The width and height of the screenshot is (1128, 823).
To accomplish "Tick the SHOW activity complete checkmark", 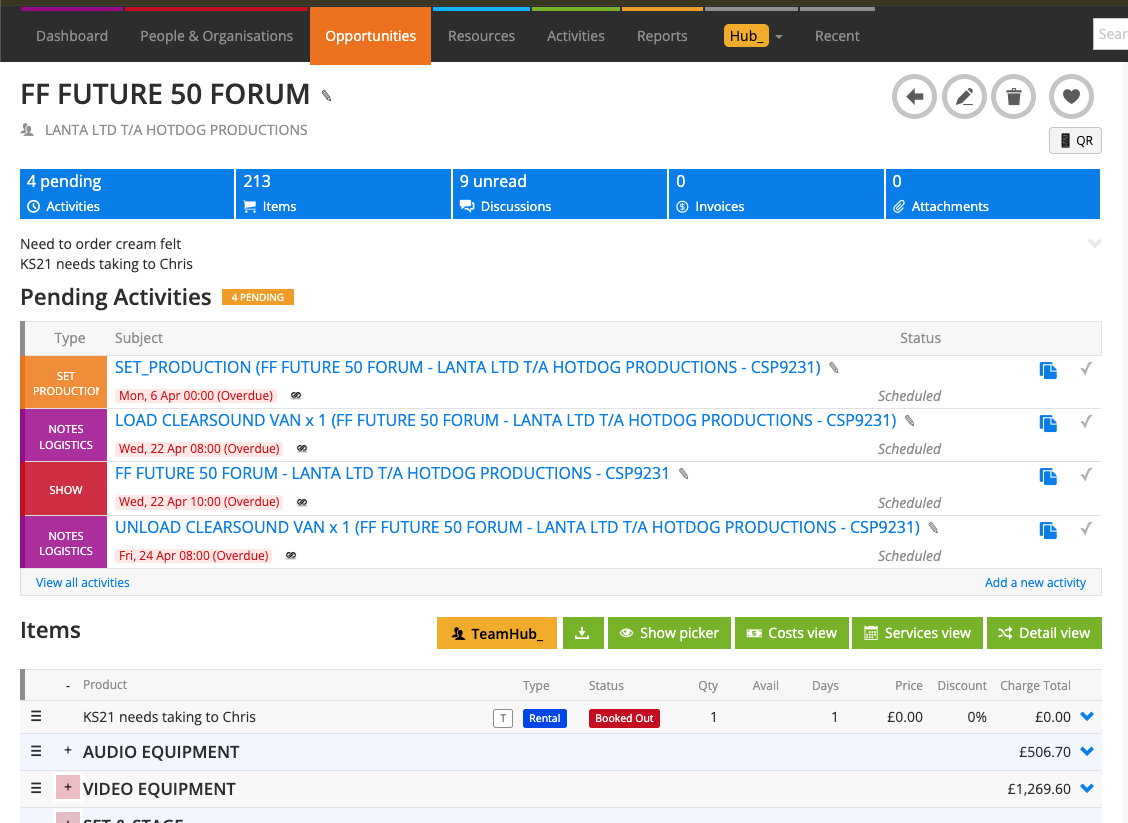I will [1087, 475].
